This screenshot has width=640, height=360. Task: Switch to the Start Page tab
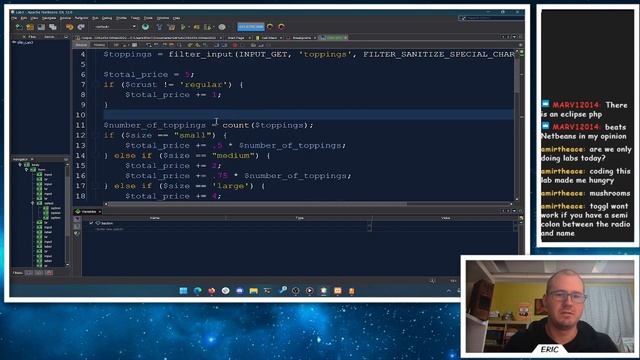(236, 38)
